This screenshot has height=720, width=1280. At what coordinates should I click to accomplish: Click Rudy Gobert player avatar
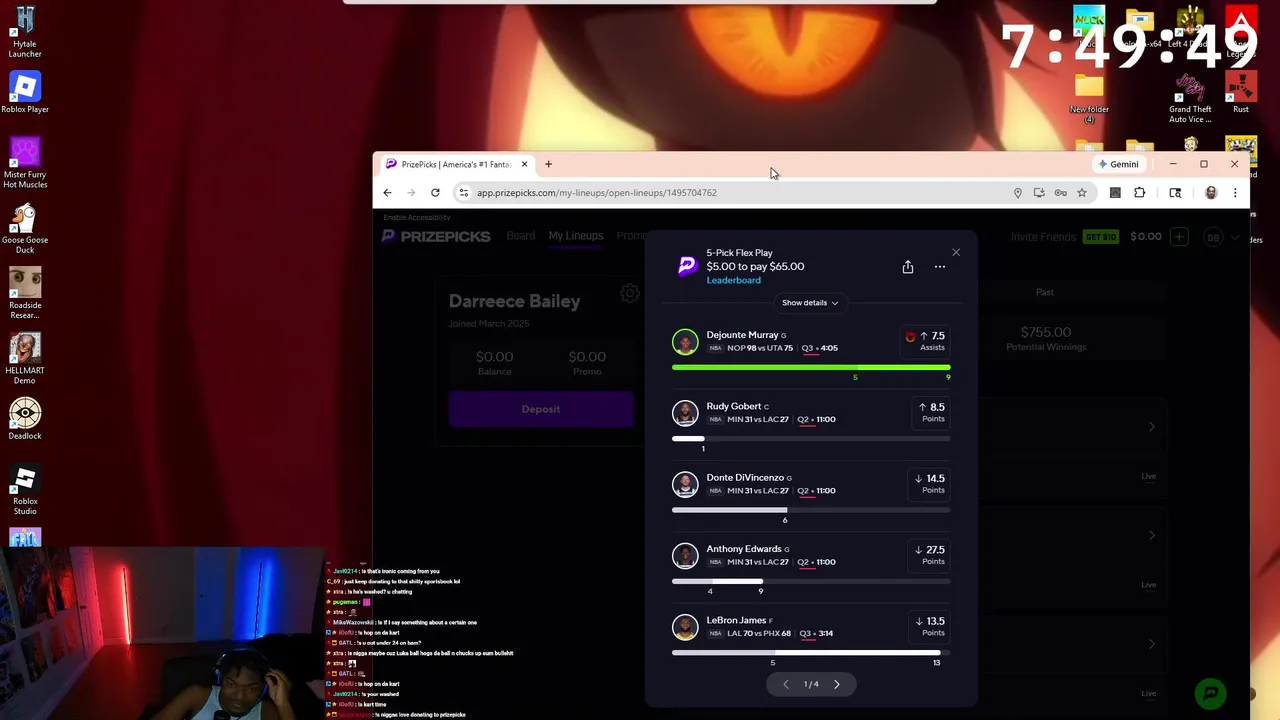[x=685, y=413]
